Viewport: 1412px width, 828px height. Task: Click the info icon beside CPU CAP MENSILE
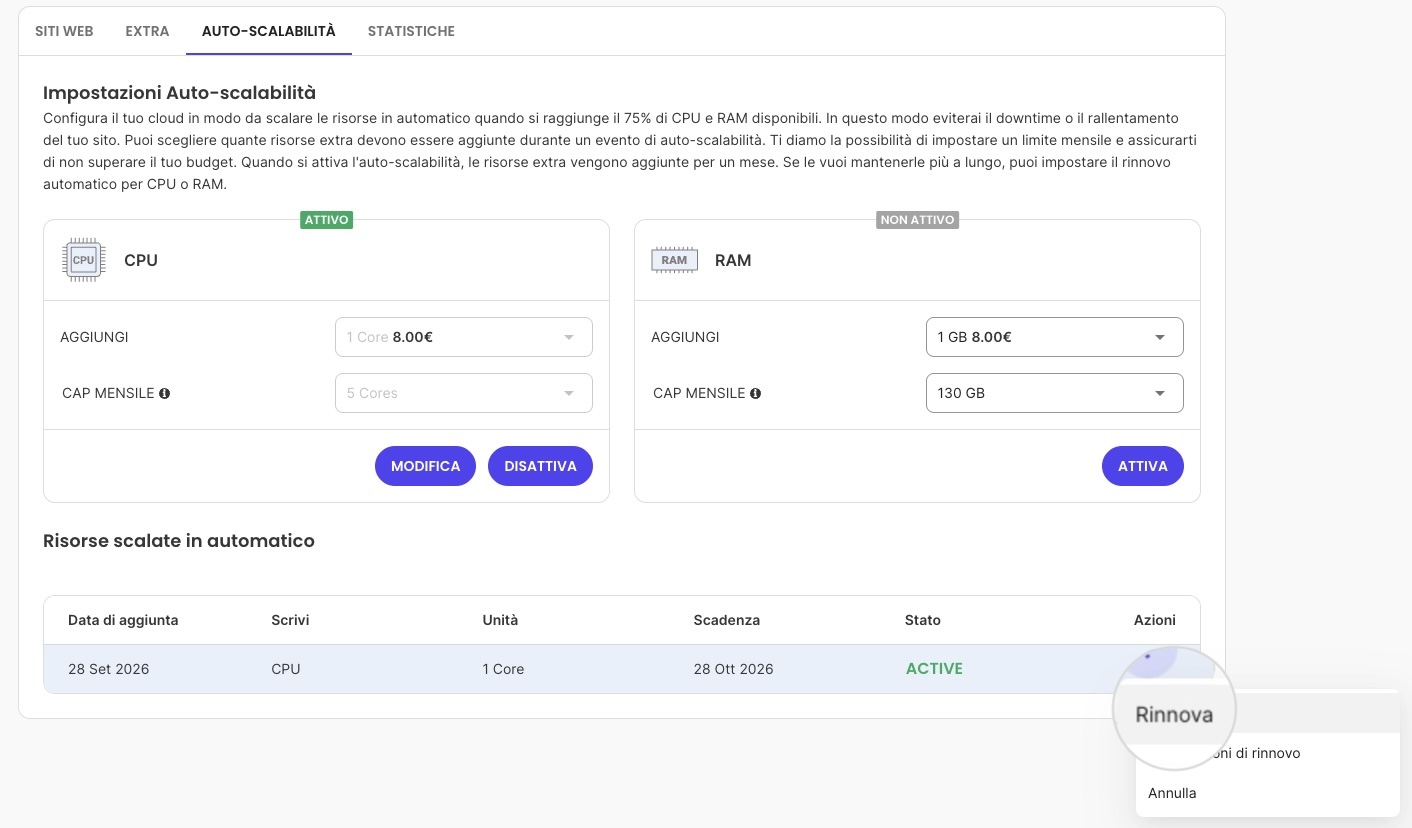pyautogui.click(x=164, y=393)
